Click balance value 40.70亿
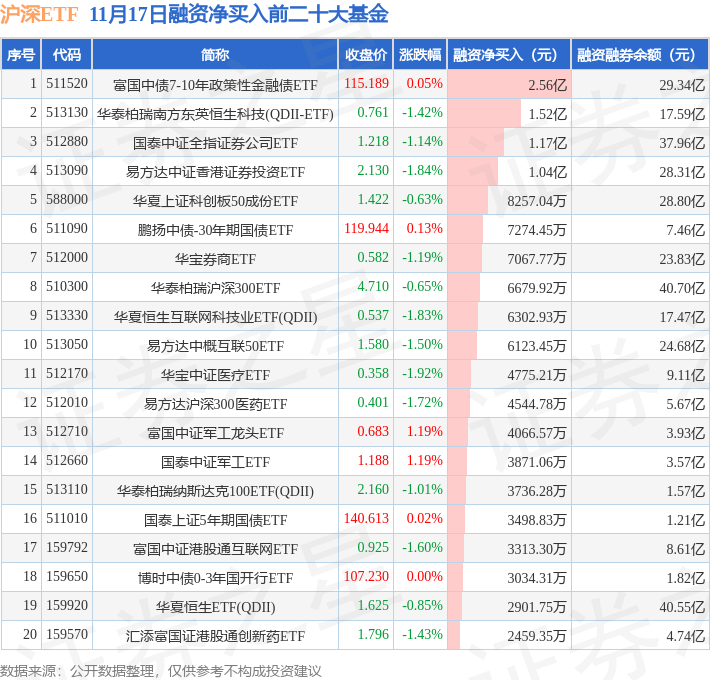 682,288
